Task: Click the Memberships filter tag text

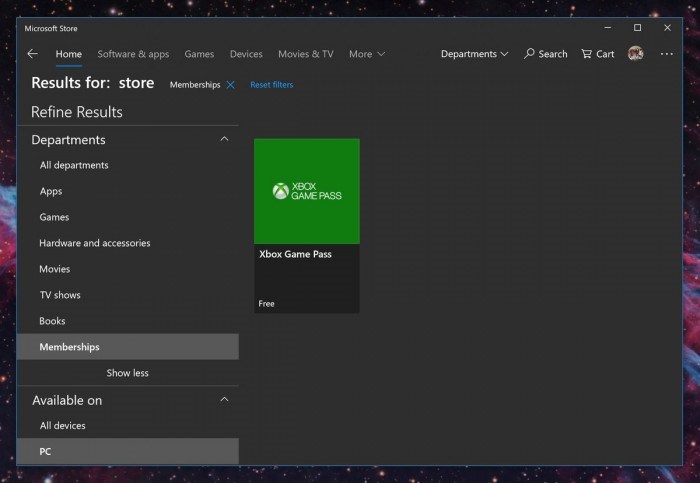Action: click(x=195, y=85)
